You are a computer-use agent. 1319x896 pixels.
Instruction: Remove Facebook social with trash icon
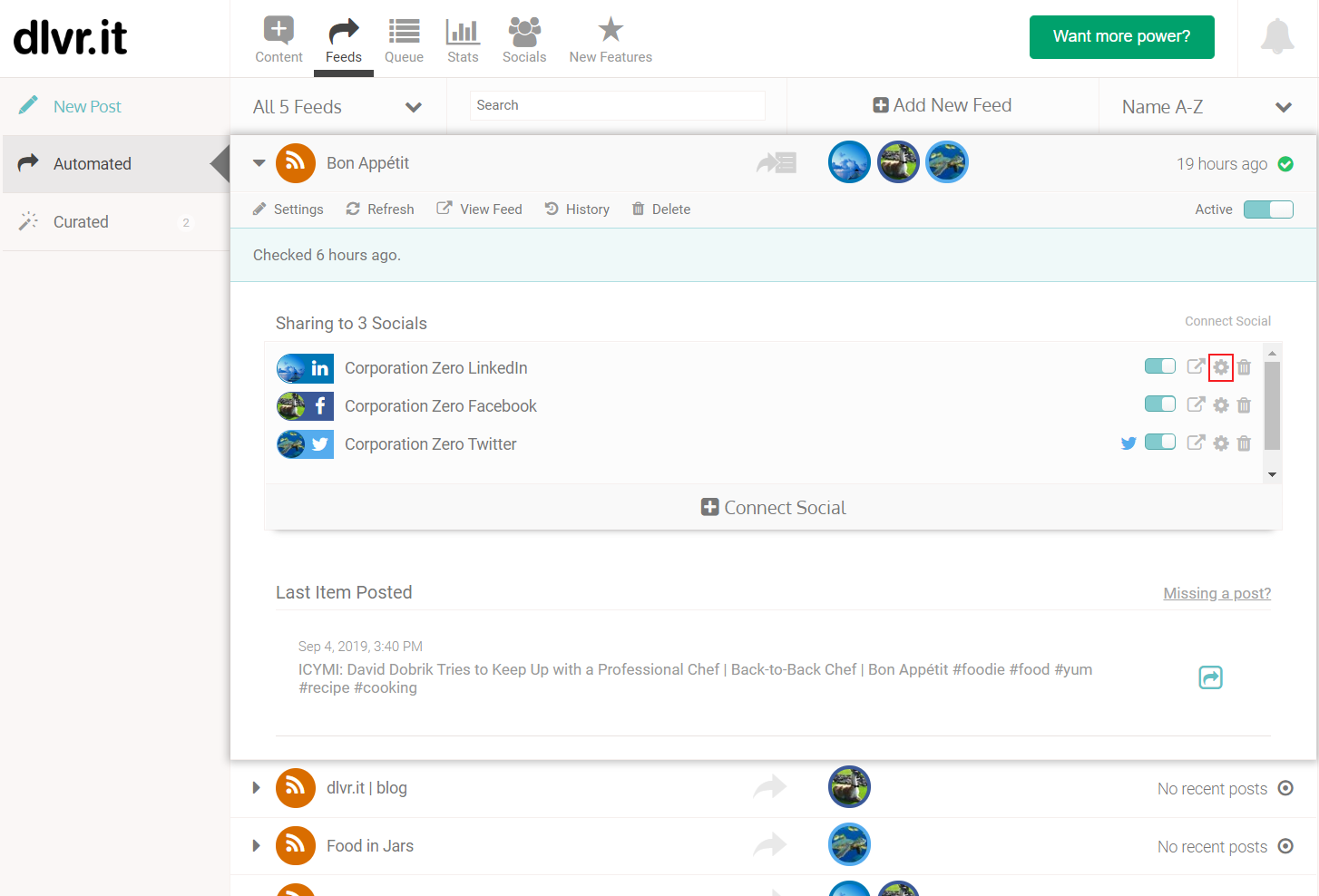(1245, 405)
